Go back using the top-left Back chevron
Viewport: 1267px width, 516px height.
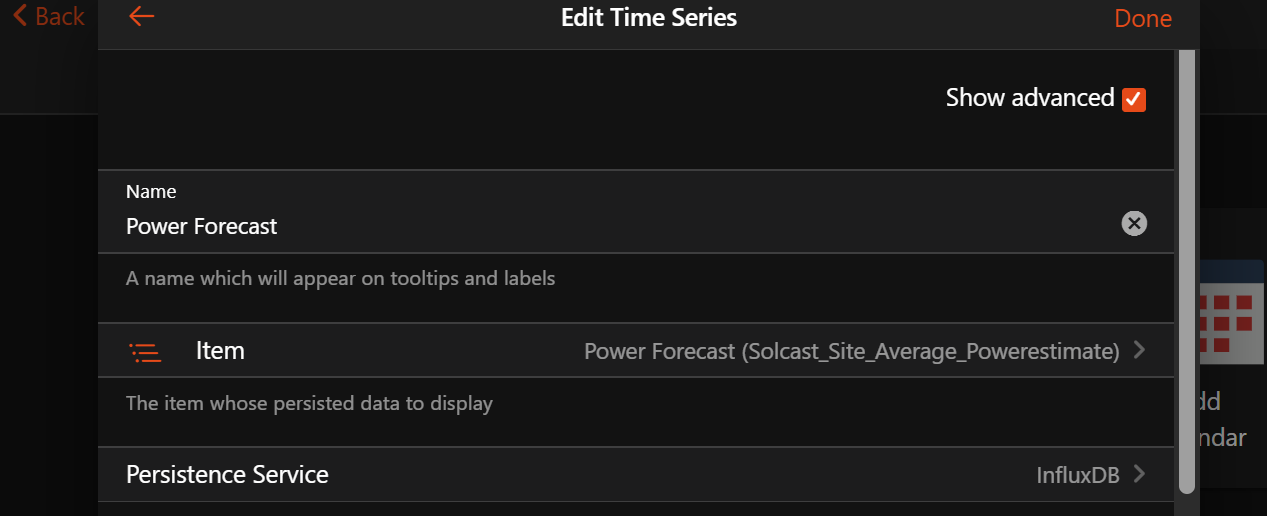tap(19, 17)
